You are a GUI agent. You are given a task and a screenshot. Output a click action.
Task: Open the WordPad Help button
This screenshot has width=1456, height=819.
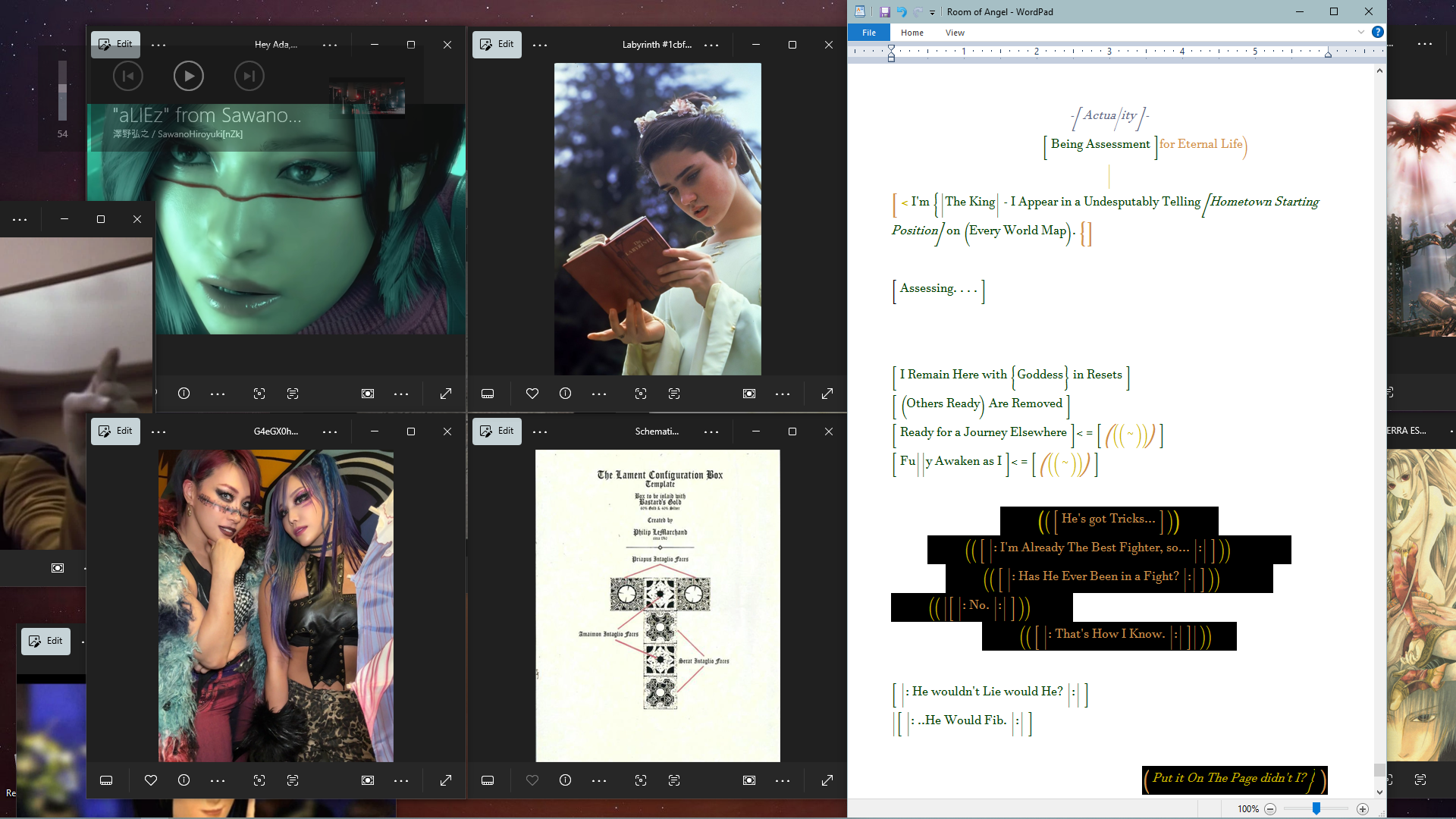pyautogui.click(x=1378, y=32)
